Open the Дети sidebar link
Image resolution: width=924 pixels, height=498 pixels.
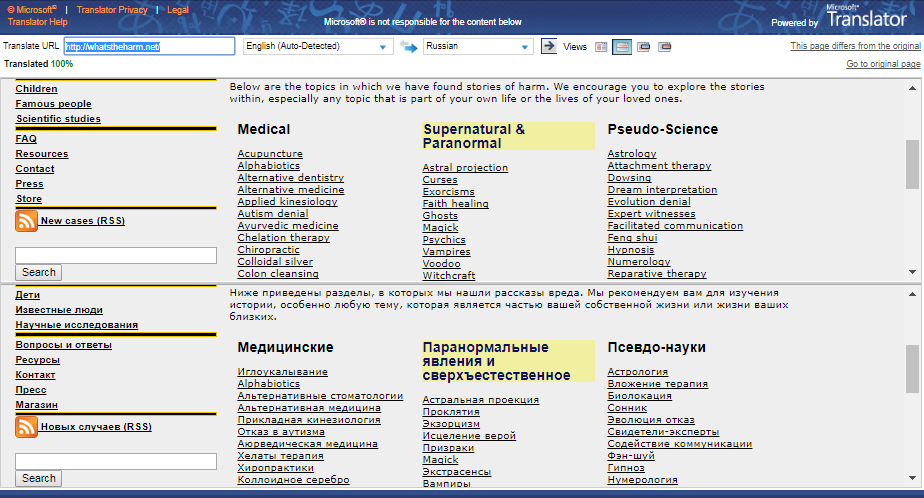click(x=28, y=295)
